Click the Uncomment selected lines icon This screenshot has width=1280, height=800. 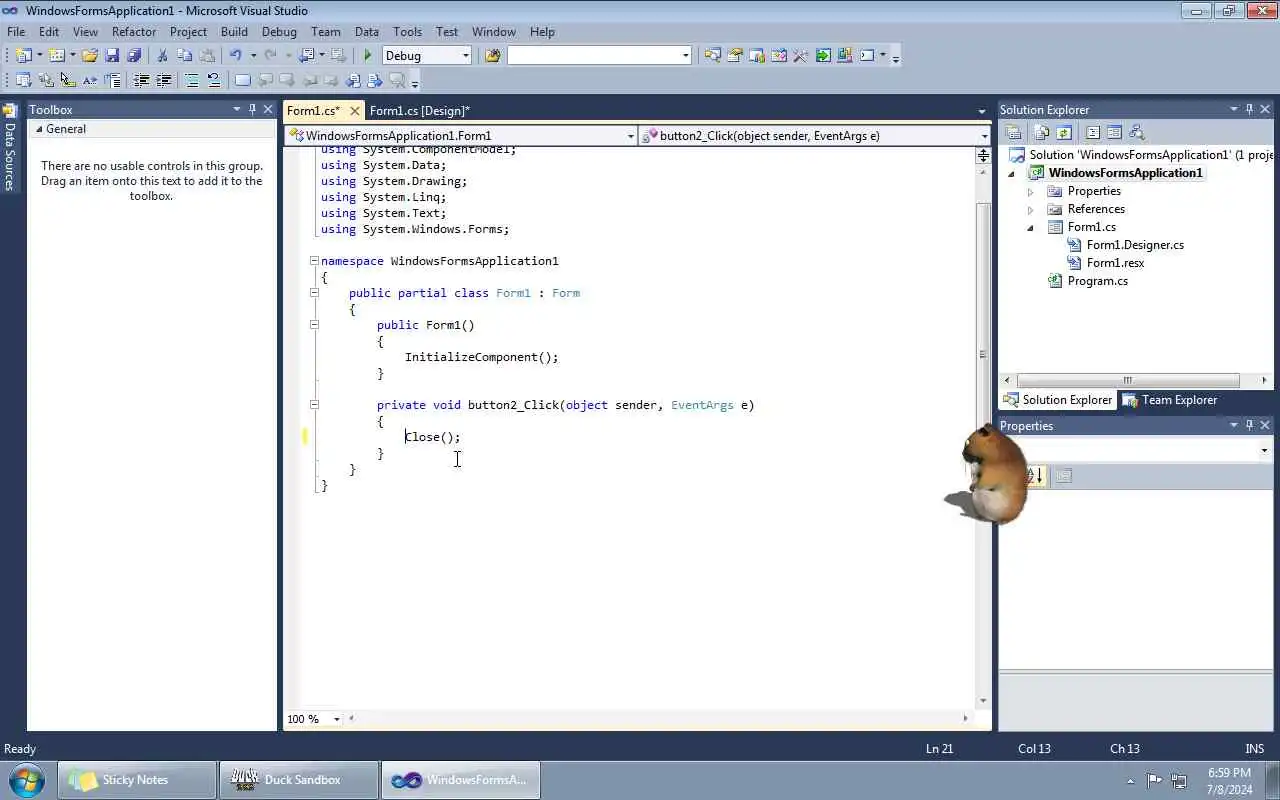pos(213,80)
